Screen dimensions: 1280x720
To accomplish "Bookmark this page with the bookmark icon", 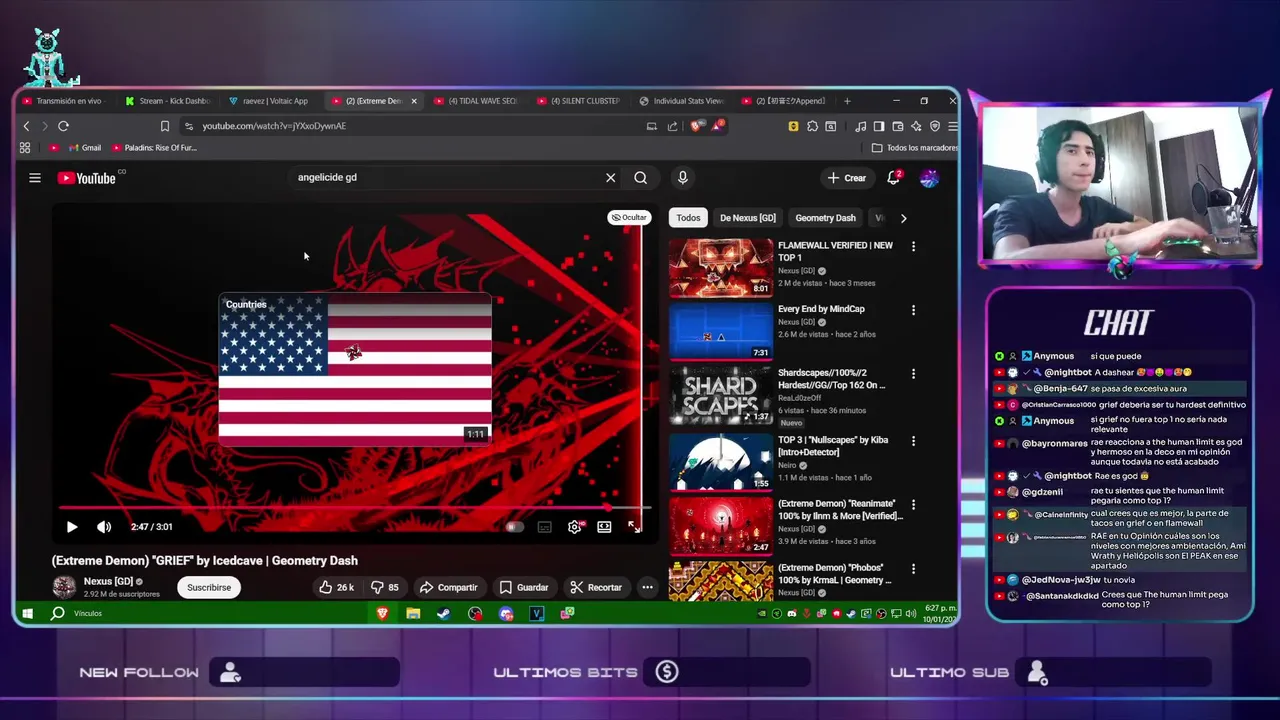I will [x=165, y=126].
